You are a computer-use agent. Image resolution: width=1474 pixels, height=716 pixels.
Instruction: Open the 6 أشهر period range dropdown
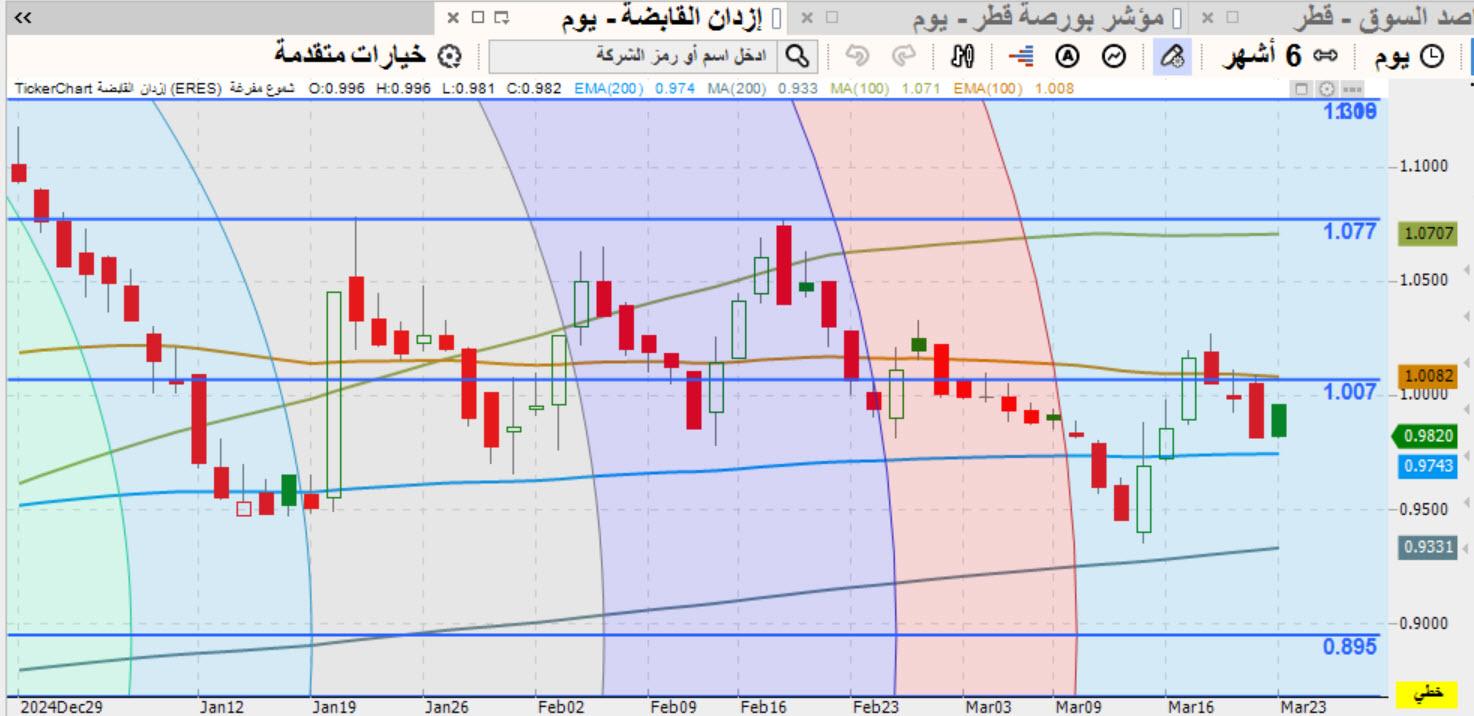pos(1260,56)
